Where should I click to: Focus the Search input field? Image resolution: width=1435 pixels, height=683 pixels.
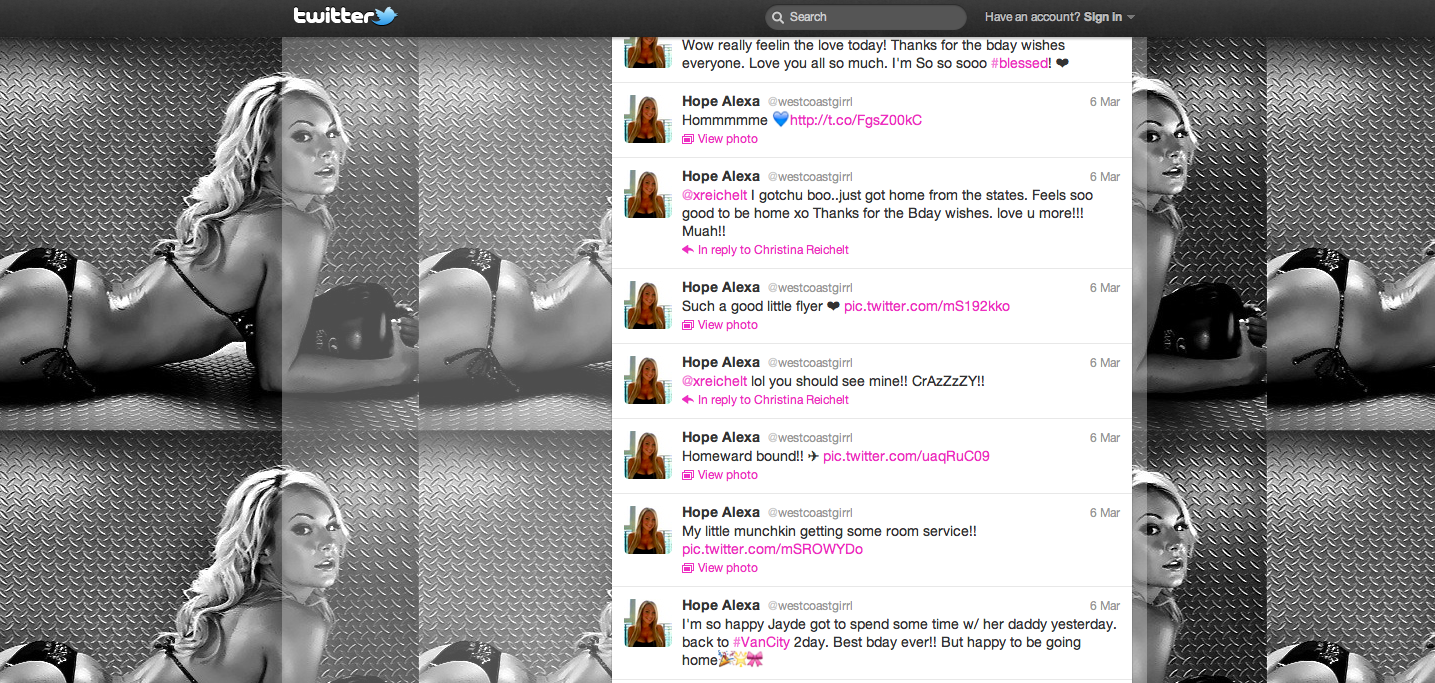(870, 17)
